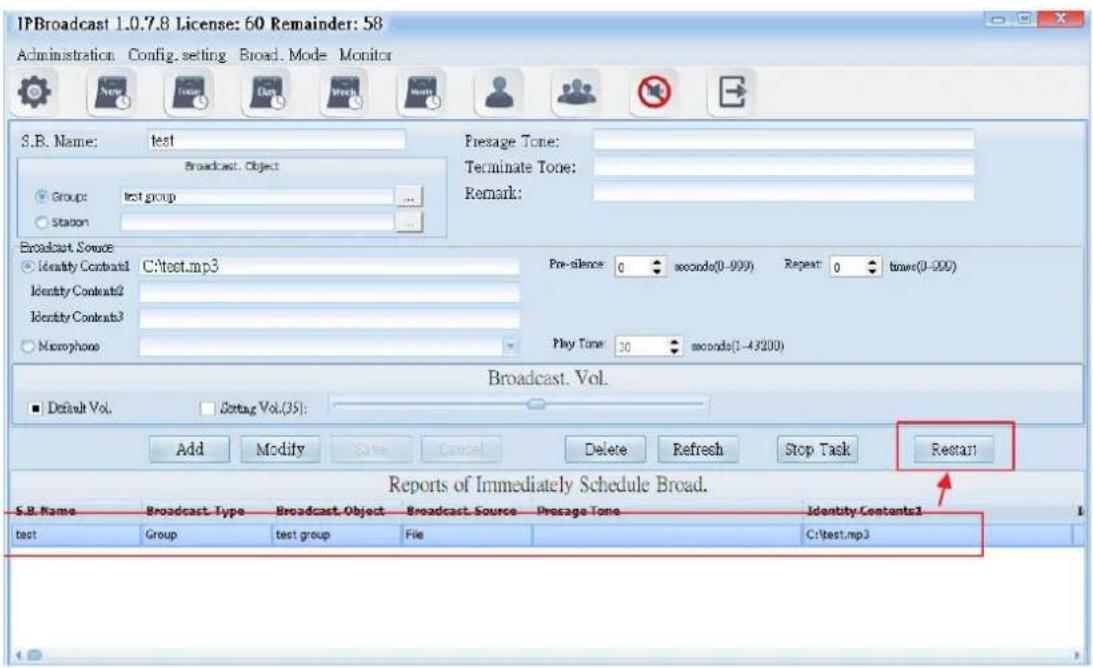Image resolution: width=1093 pixels, height=668 pixels.
Task: Select the Identity Contents1 radio button
Action: [x=29, y=266]
